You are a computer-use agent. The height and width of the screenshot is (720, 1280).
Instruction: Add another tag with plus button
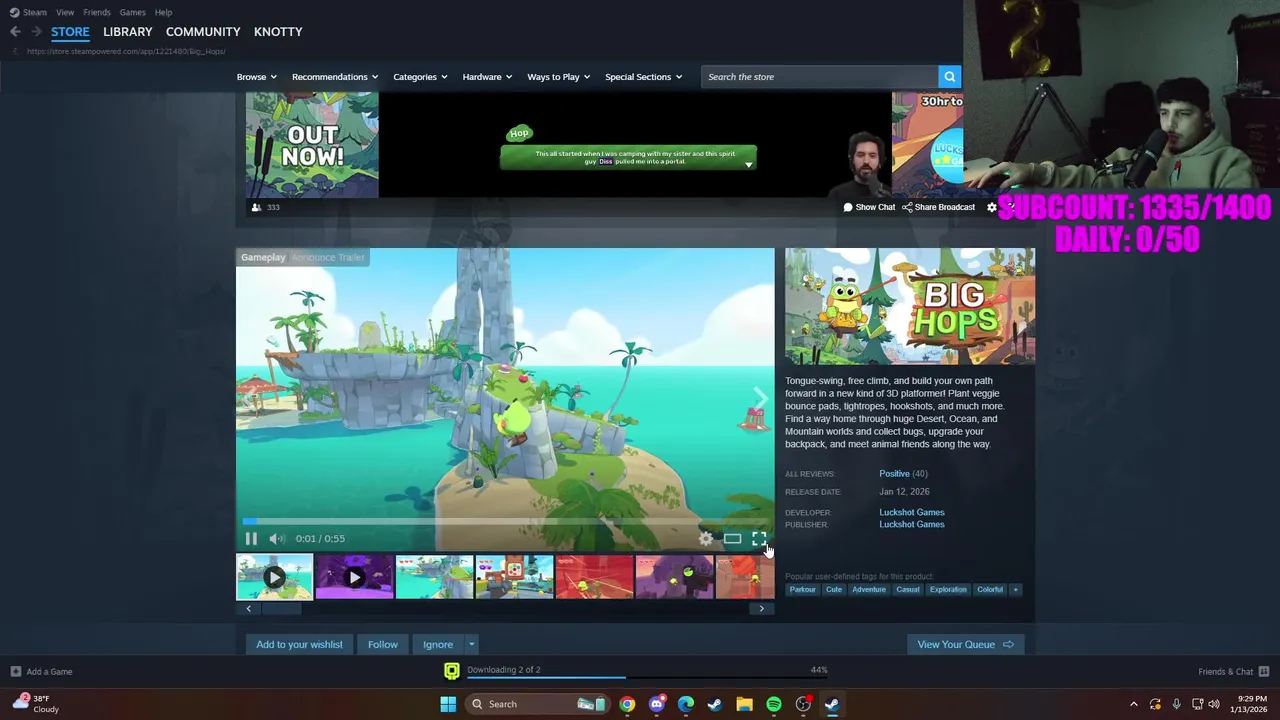[x=1015, y=589]
